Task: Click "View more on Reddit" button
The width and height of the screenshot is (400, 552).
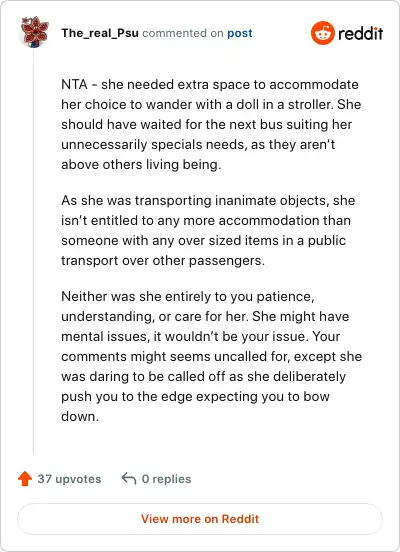Action: [x=200, y=519]
